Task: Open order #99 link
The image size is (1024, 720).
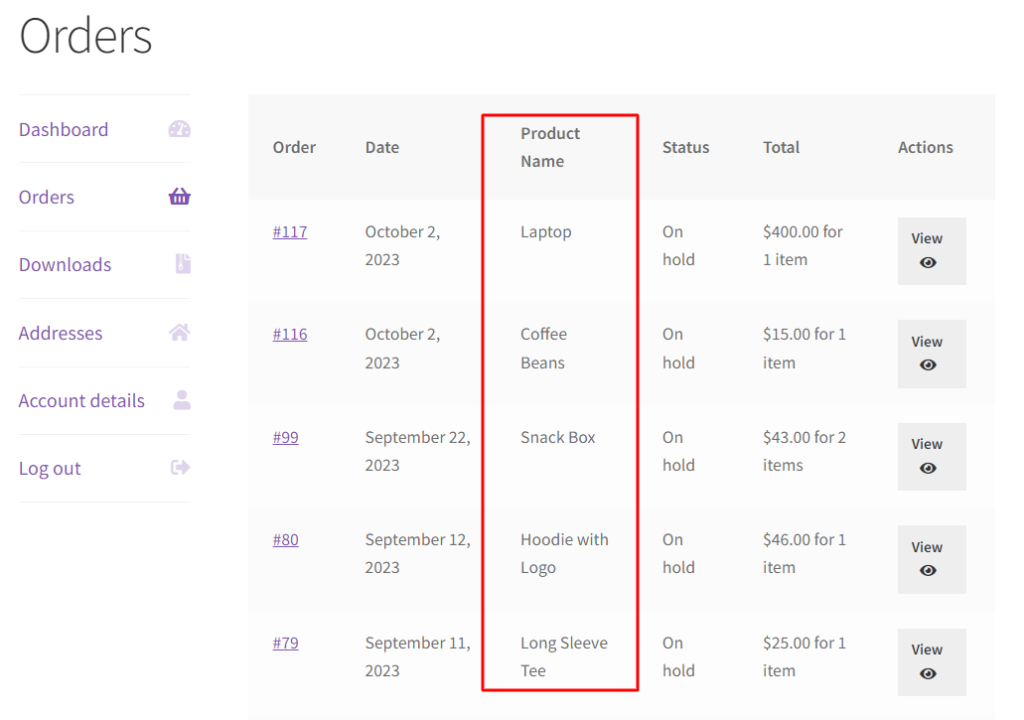Action: pos(285,438)
